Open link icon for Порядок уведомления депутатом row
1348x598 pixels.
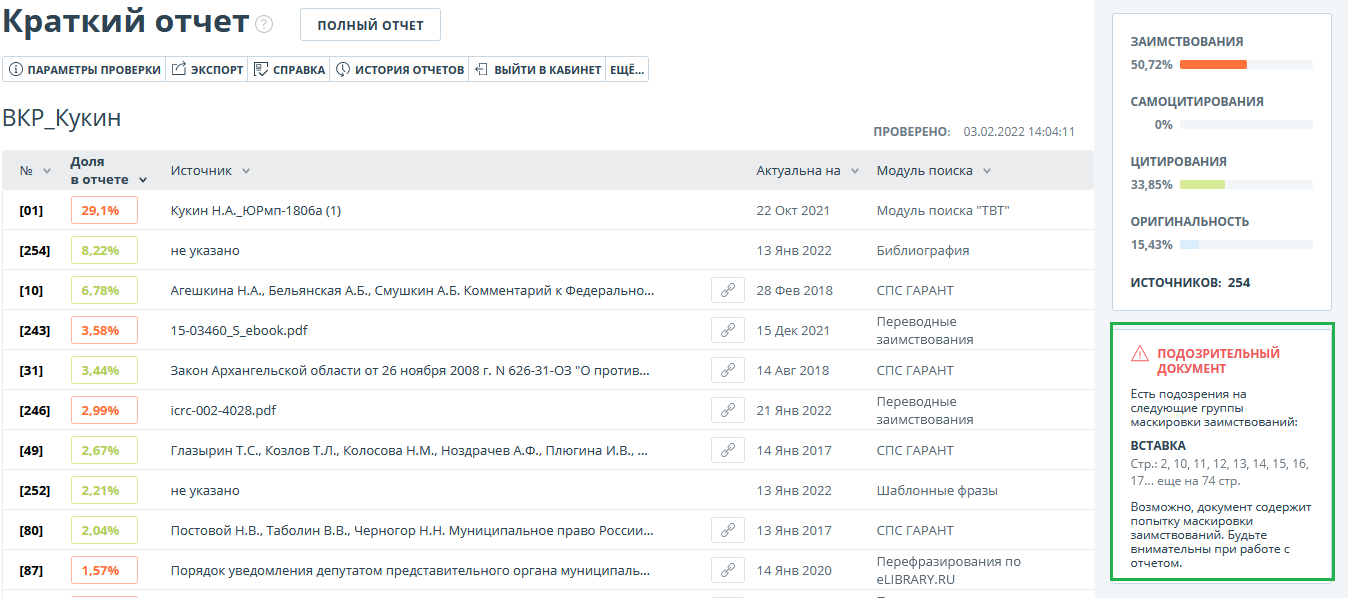pyautogui.click(x=728, y=570)
